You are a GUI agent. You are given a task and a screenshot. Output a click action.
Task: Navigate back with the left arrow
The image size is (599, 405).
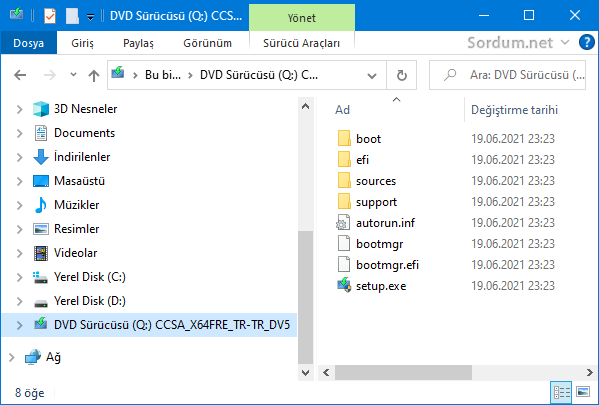pos(20,75)
